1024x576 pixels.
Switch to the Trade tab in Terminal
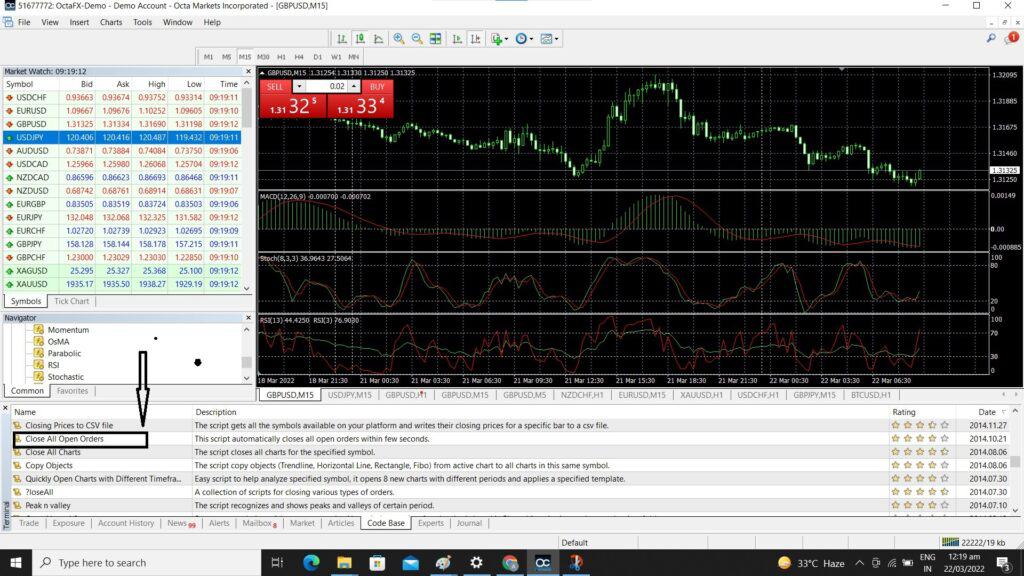(x=28, y=522)
